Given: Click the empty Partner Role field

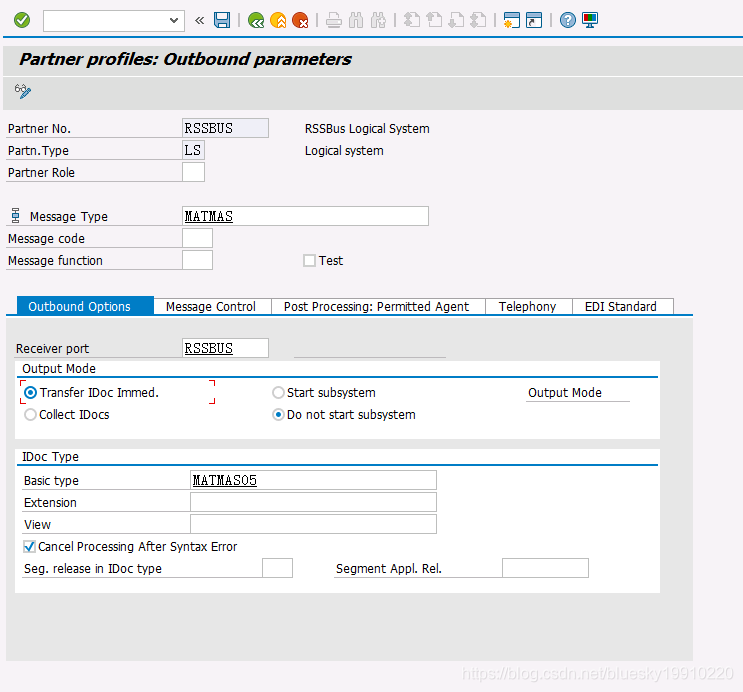Looking at the screenshot, I should pos(193,172).
